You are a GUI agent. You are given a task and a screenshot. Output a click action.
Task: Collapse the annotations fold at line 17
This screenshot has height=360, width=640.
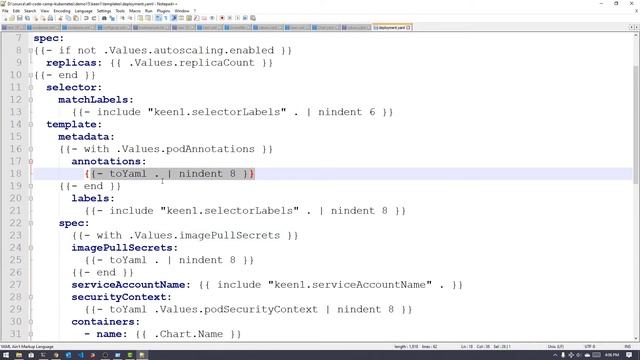coord(31,161)
